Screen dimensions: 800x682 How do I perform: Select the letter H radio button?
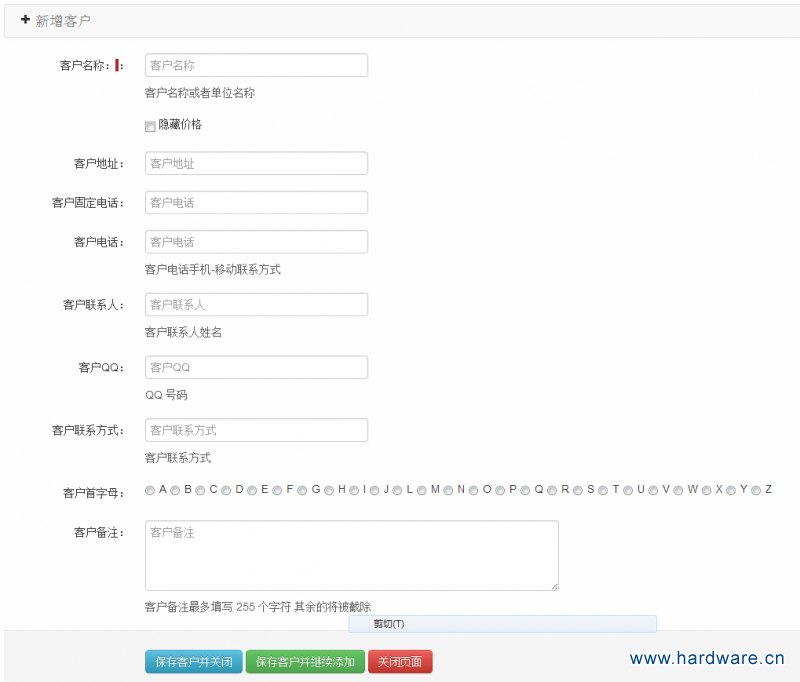(329, 490)
